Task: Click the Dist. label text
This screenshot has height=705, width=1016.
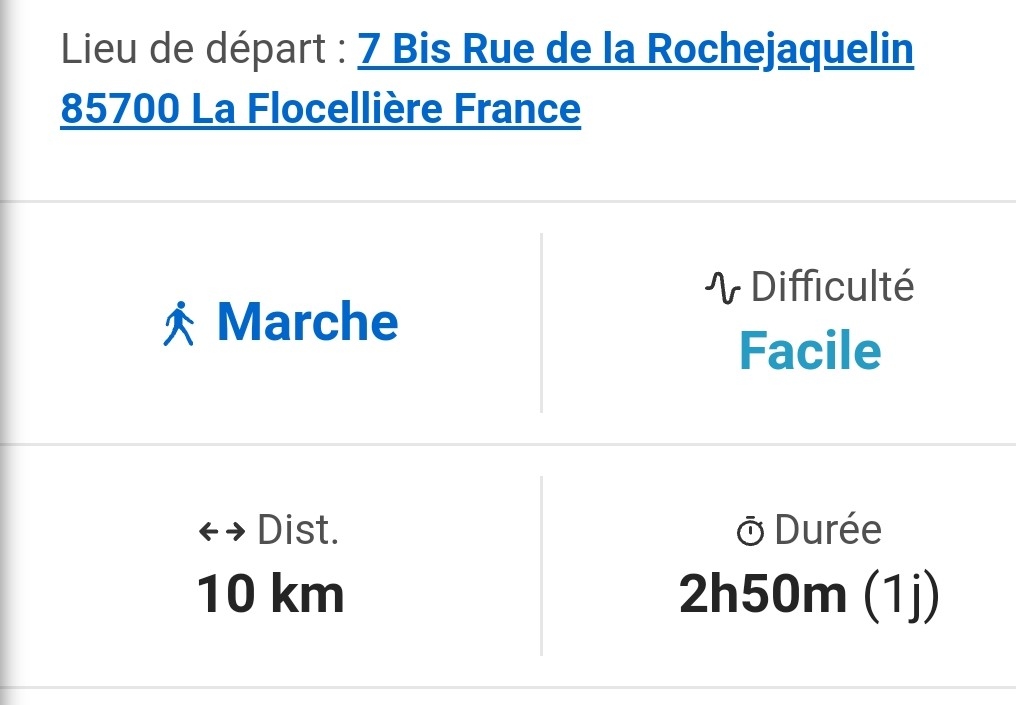Action: click(x=298, y=530)
